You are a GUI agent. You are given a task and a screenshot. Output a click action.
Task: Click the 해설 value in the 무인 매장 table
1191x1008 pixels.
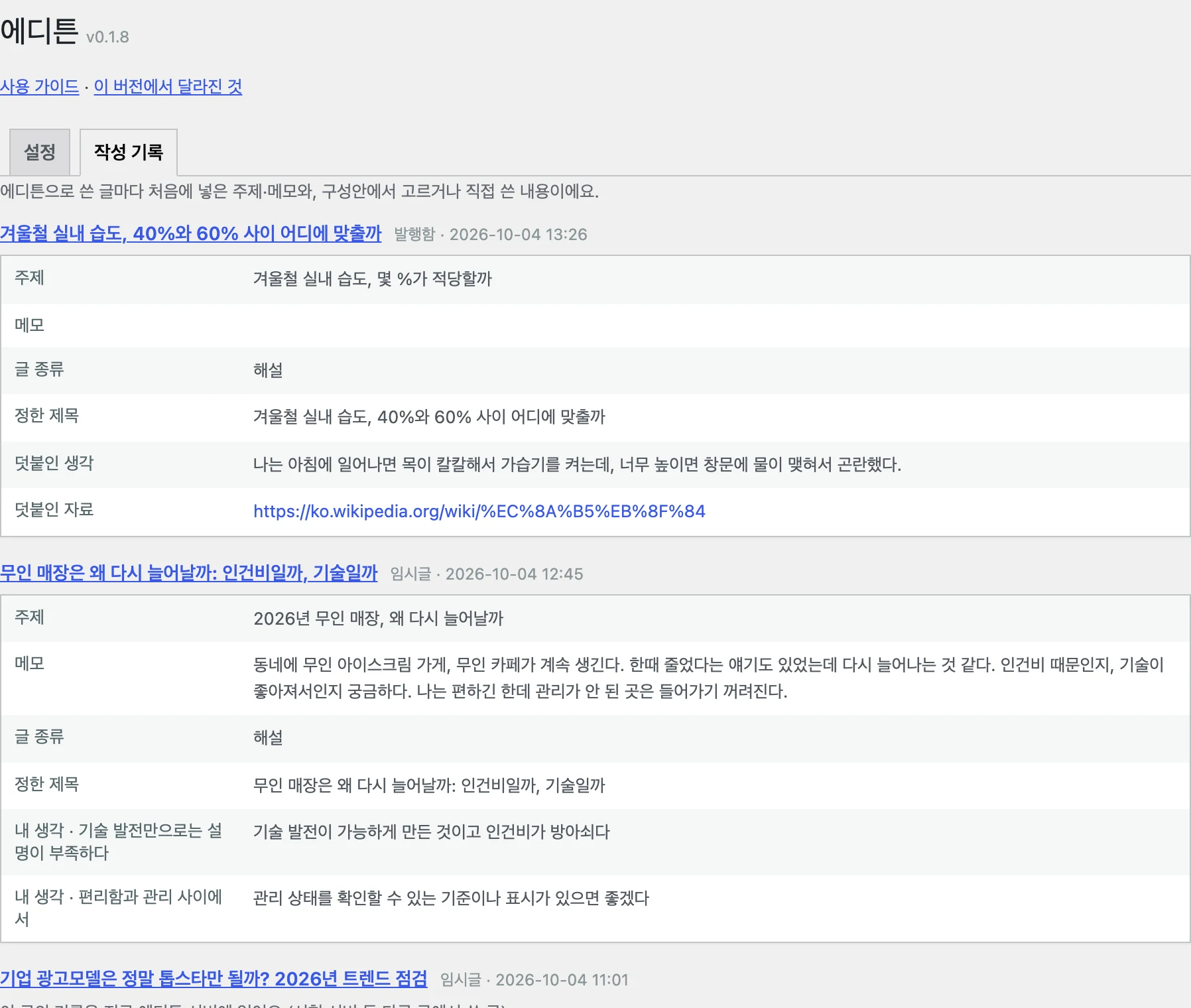(268, 738)
